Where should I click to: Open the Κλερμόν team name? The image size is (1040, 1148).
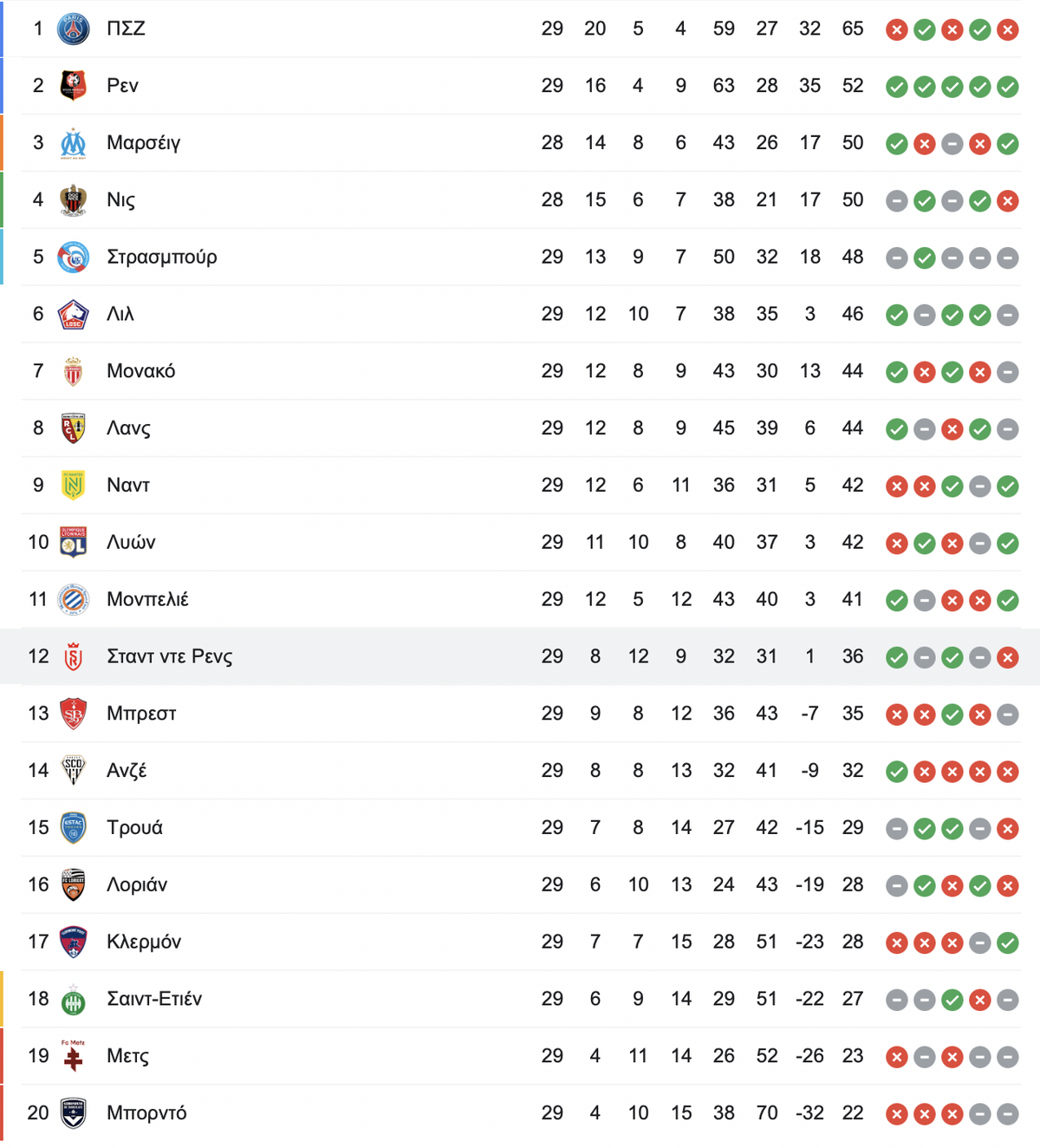tap(144, 942)
